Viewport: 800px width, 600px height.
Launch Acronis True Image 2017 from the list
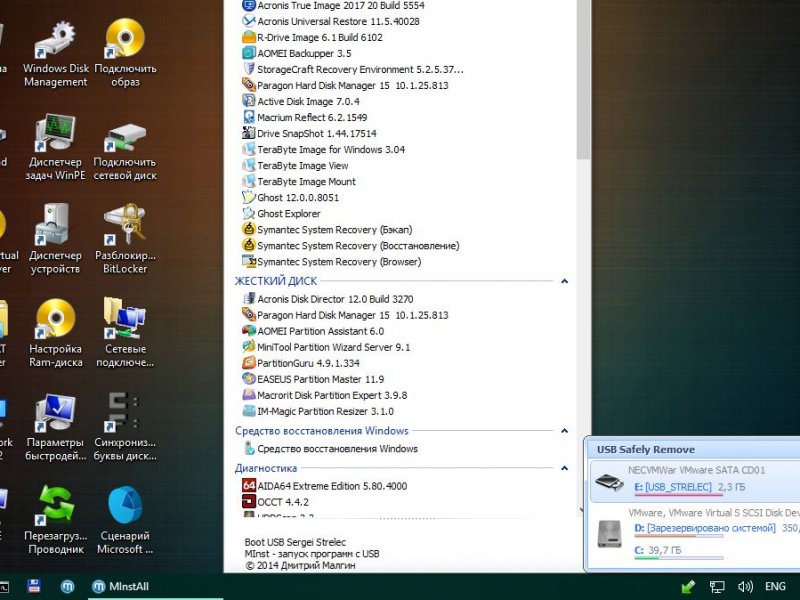point(333,6)
